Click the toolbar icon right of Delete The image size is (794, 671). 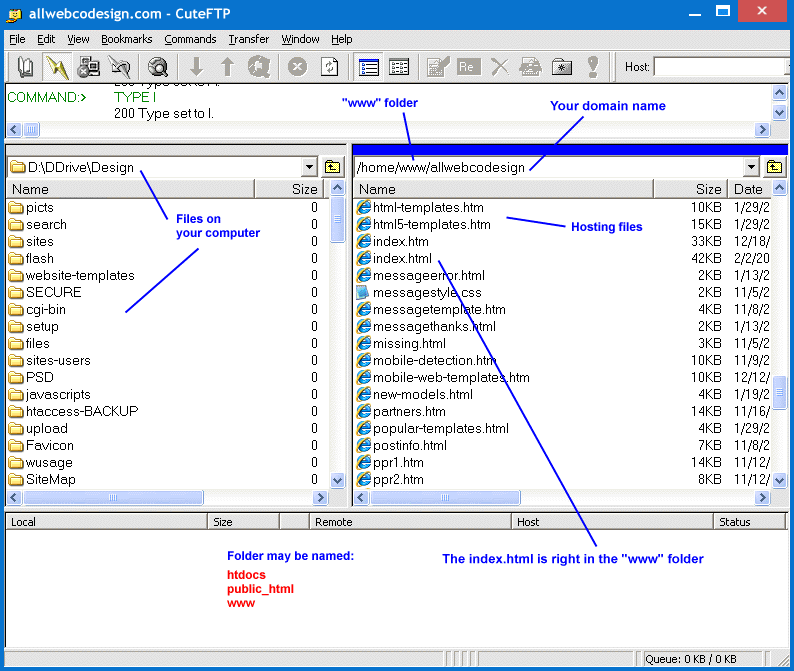pos(530,67)
